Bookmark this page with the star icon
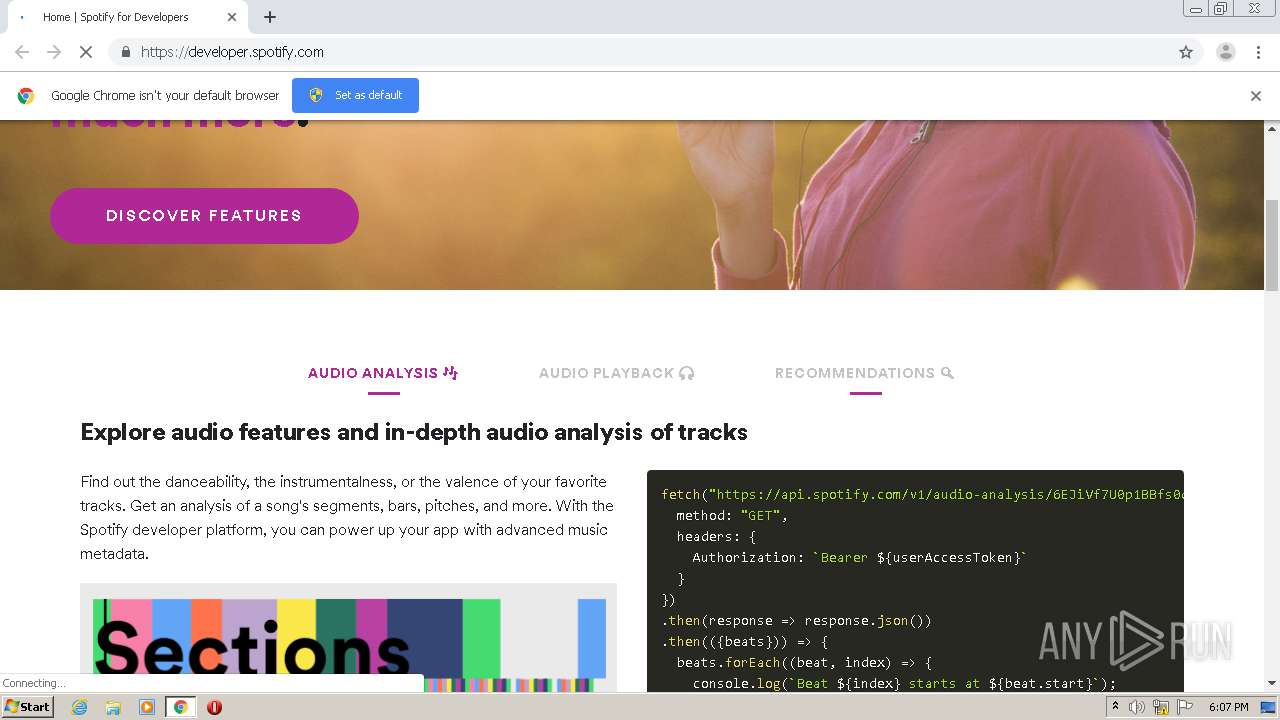 [x=1186, y=52]
